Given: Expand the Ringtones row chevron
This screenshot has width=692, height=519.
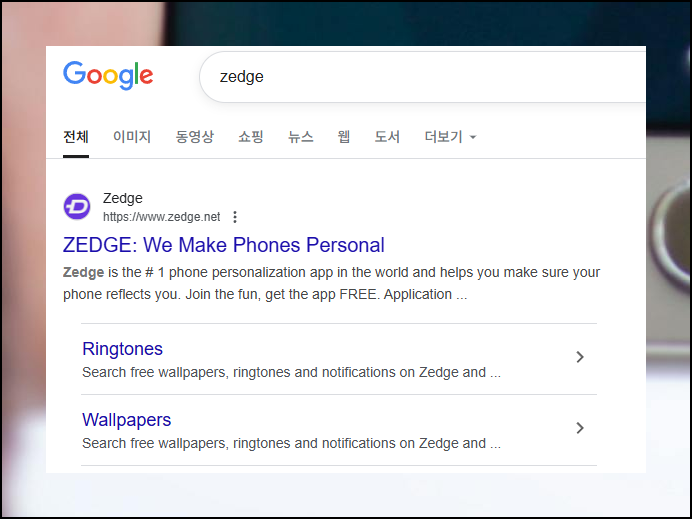Looking at the screenshot, I should click(x=580, y=357).
